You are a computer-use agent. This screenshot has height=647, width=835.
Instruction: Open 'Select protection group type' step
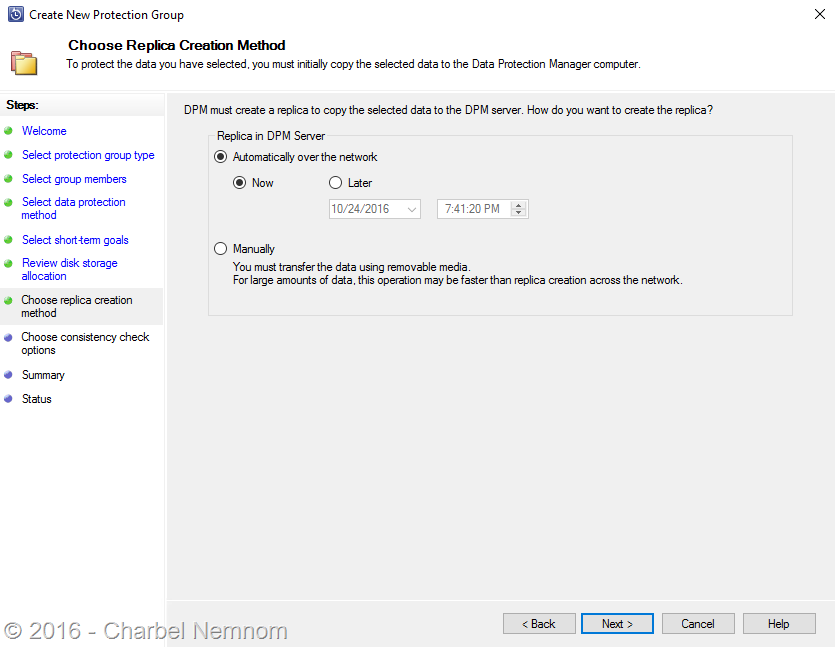click(88, 155)
